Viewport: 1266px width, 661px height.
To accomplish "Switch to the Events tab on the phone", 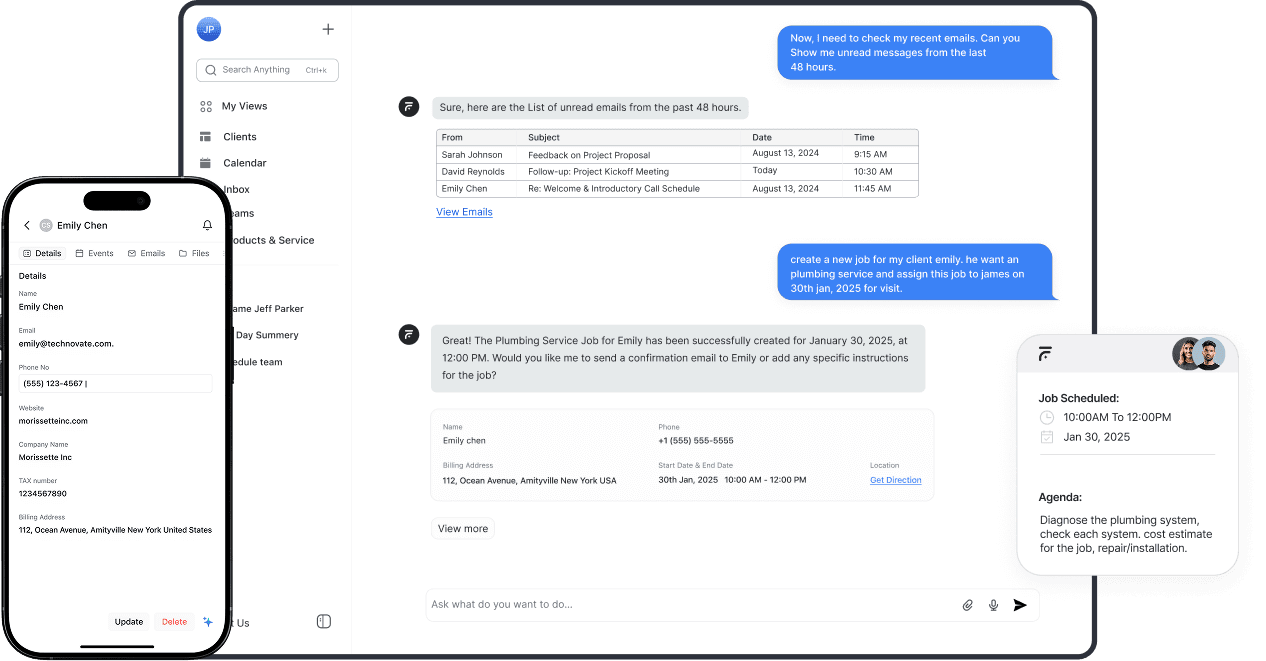I will (94, 253).
